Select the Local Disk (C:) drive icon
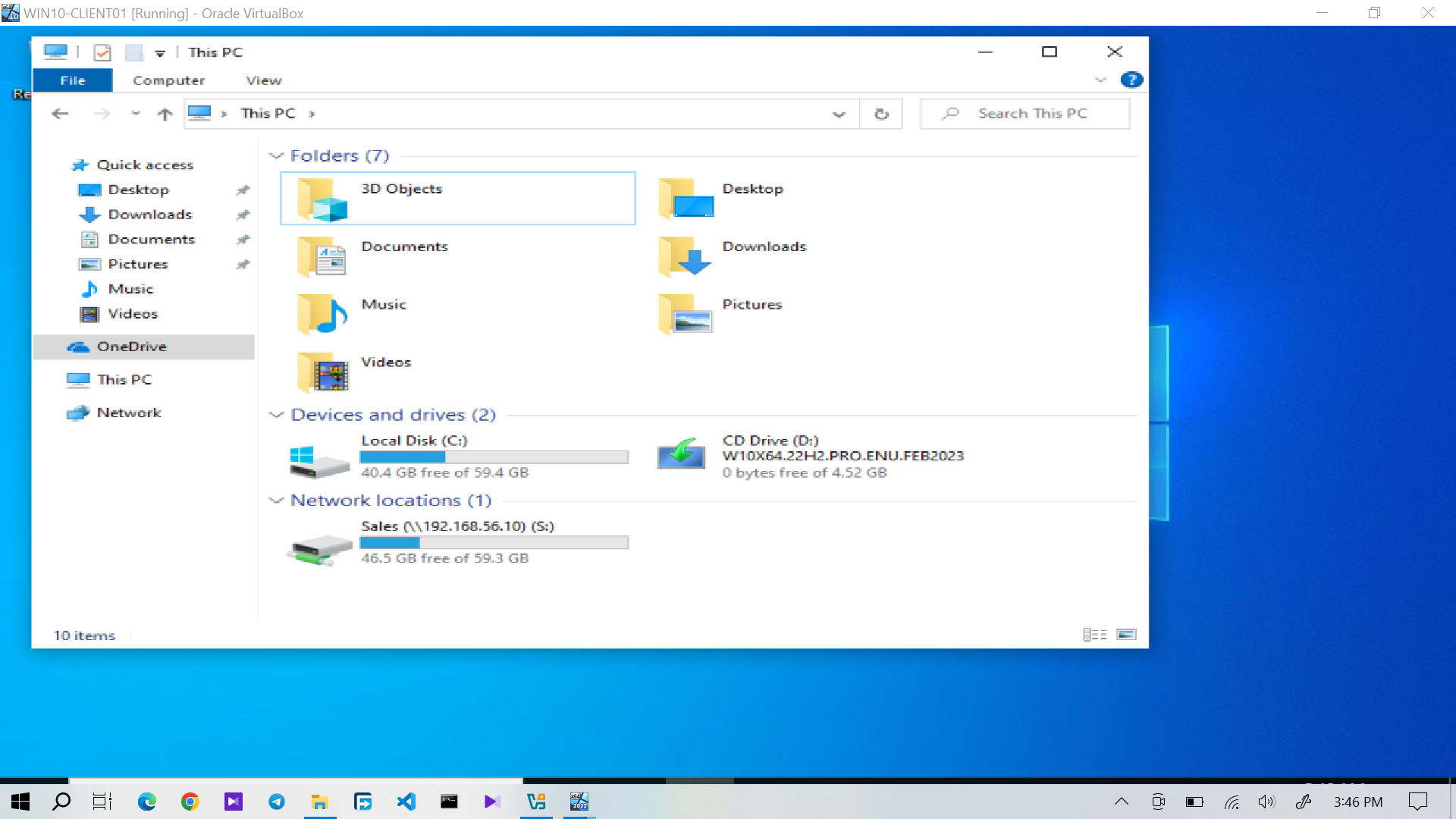 click(x=319, y=461)
